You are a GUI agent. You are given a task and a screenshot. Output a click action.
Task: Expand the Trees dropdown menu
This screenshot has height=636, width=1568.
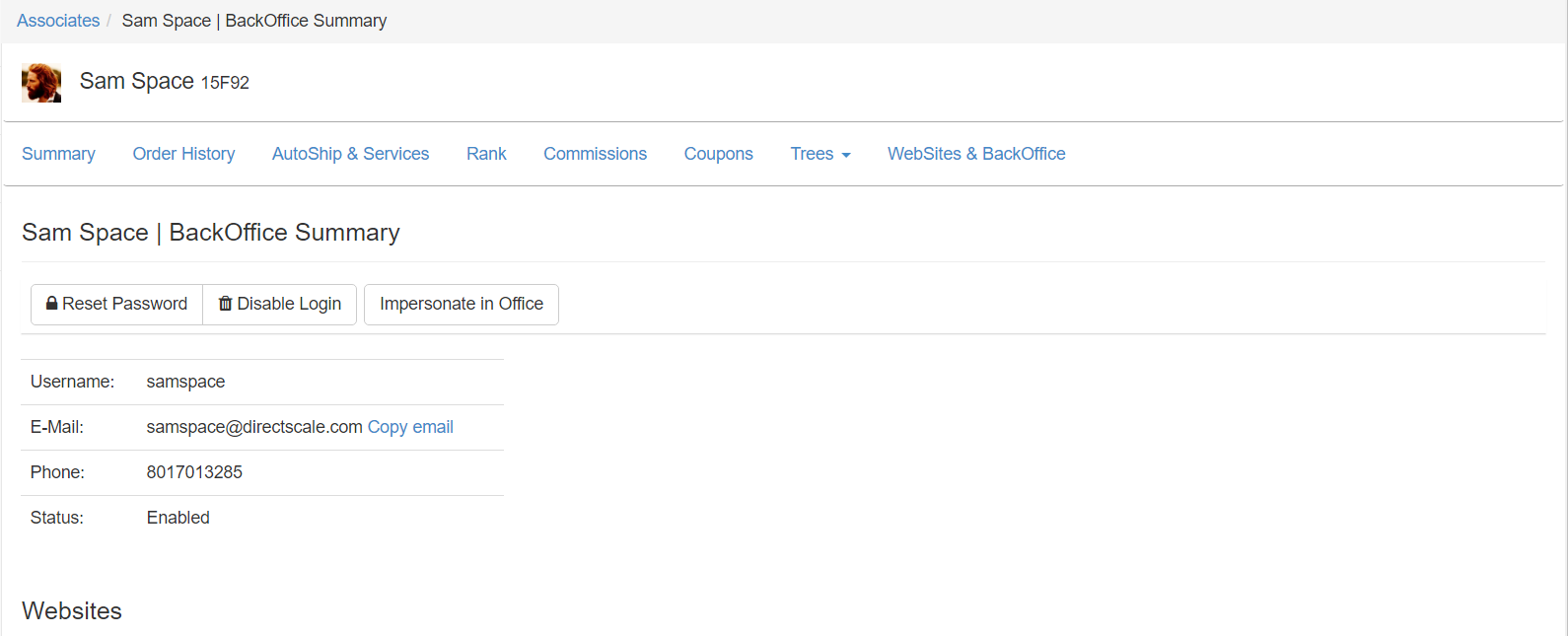tap(820, 154)
